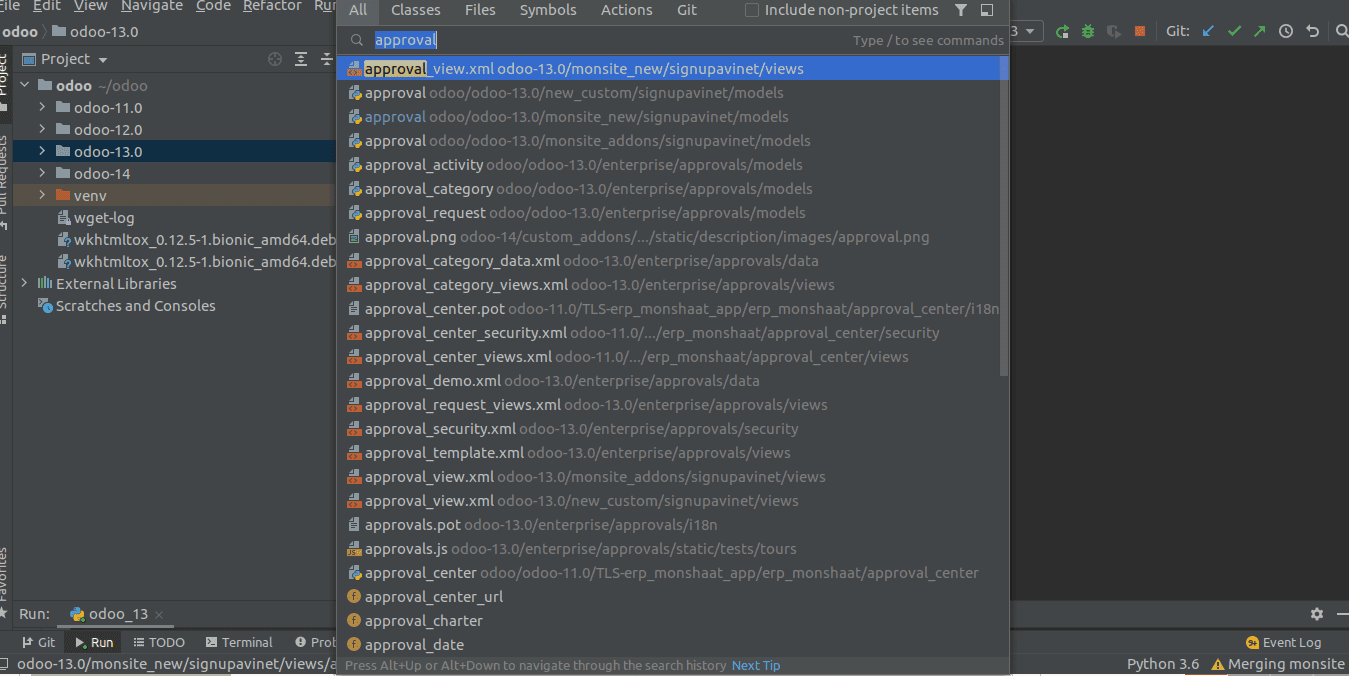This screenshot has width=1349, height=676.
Task: Click the Rerun odoo_13 toolbar icon
Action: [x=1062, y=32]
